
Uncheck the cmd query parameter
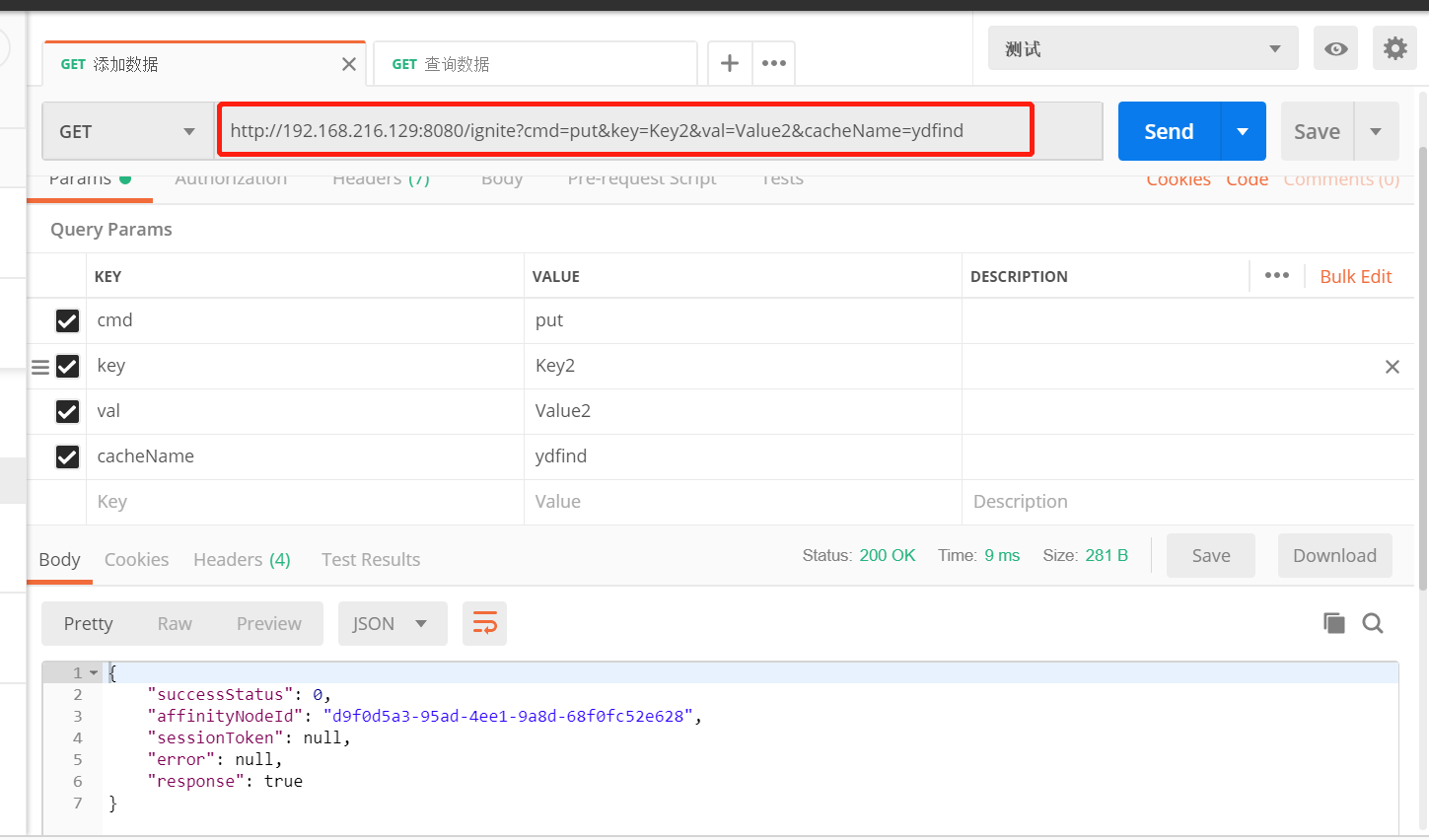coord(67,320)
